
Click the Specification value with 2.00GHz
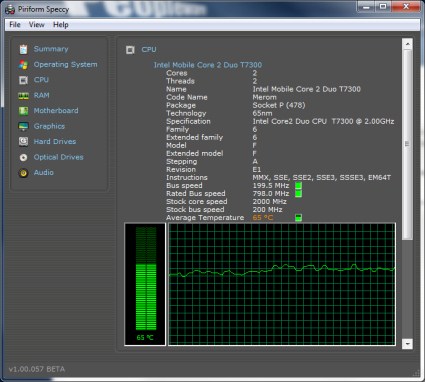tap(323, 121)
